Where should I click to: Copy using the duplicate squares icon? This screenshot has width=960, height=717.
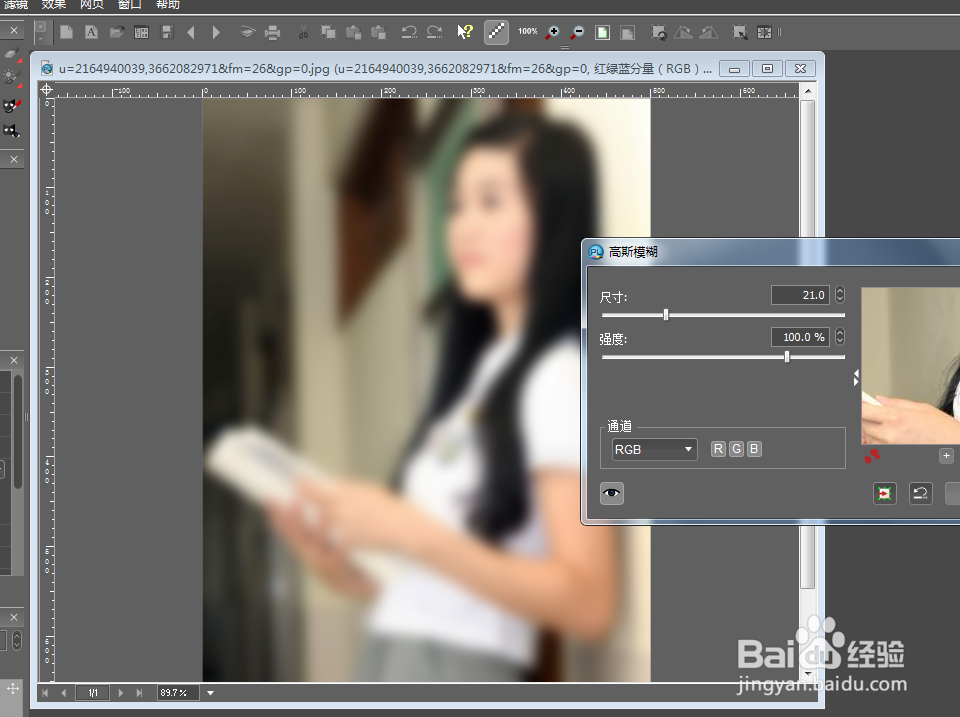(329, 32)
